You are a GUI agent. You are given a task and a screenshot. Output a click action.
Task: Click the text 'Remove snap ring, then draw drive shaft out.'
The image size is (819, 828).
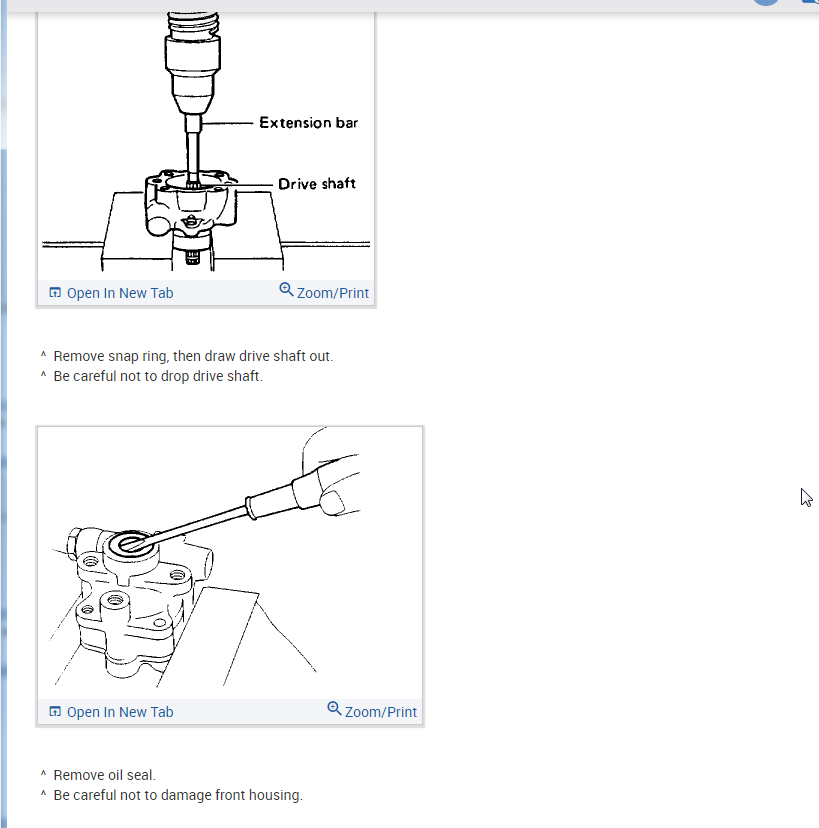193,356
